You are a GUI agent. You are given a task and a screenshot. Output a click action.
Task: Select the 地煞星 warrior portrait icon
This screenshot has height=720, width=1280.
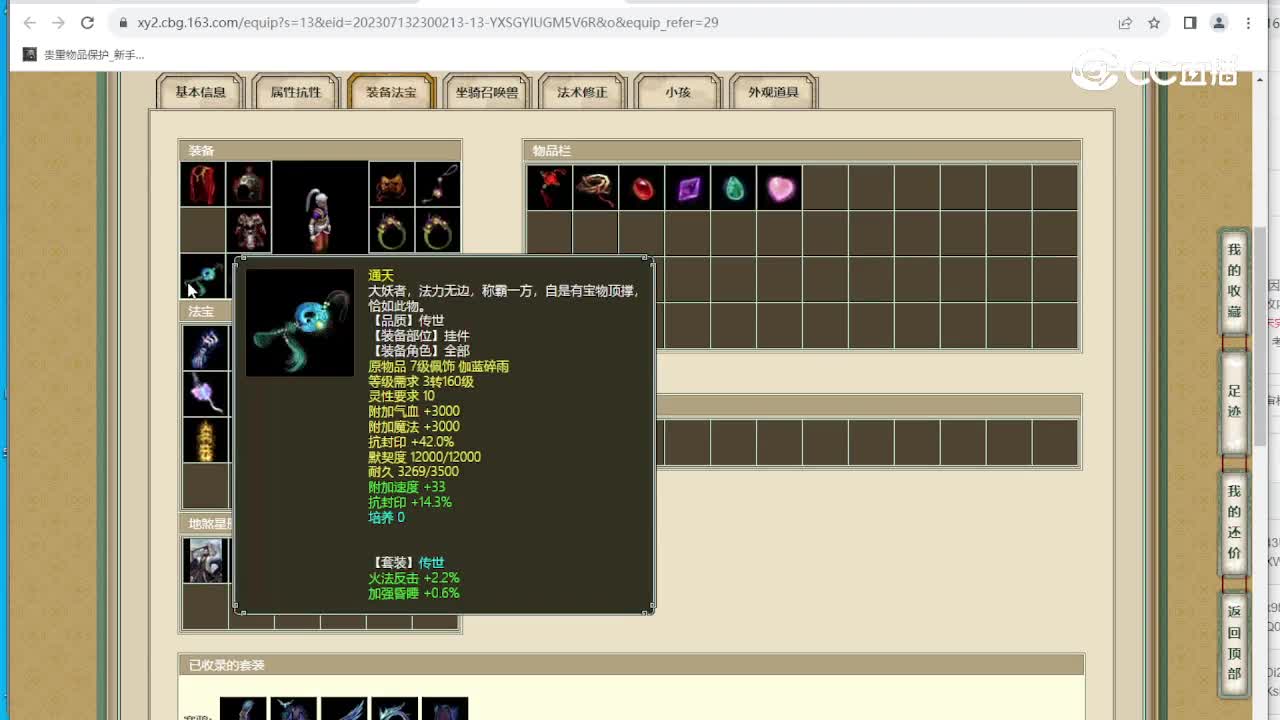(x=206, y=560)
